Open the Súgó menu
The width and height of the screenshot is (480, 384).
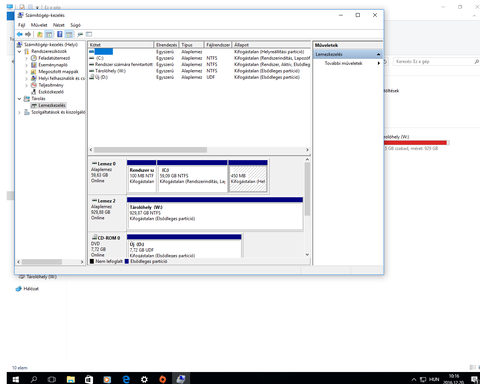pos(75,25)
